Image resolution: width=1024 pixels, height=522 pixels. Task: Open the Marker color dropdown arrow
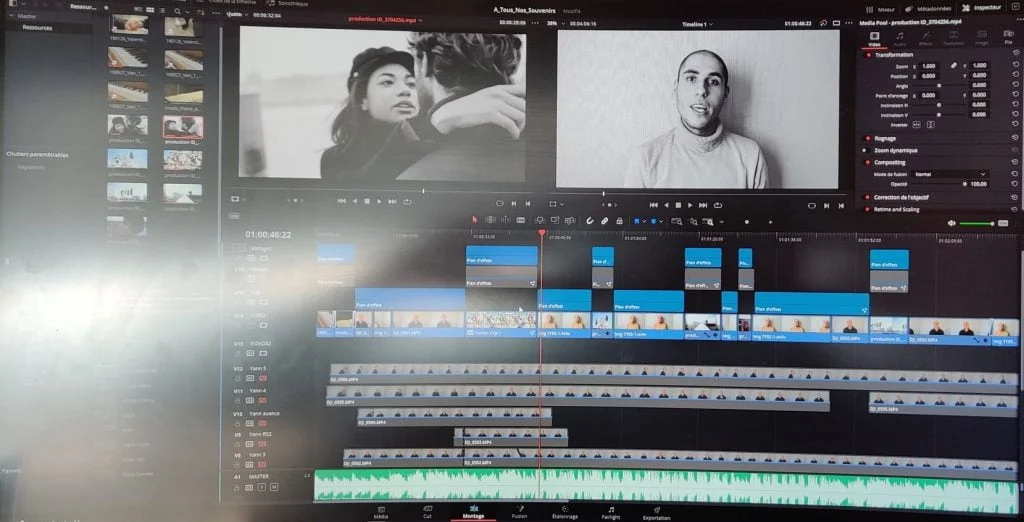[x=660, y=221]
